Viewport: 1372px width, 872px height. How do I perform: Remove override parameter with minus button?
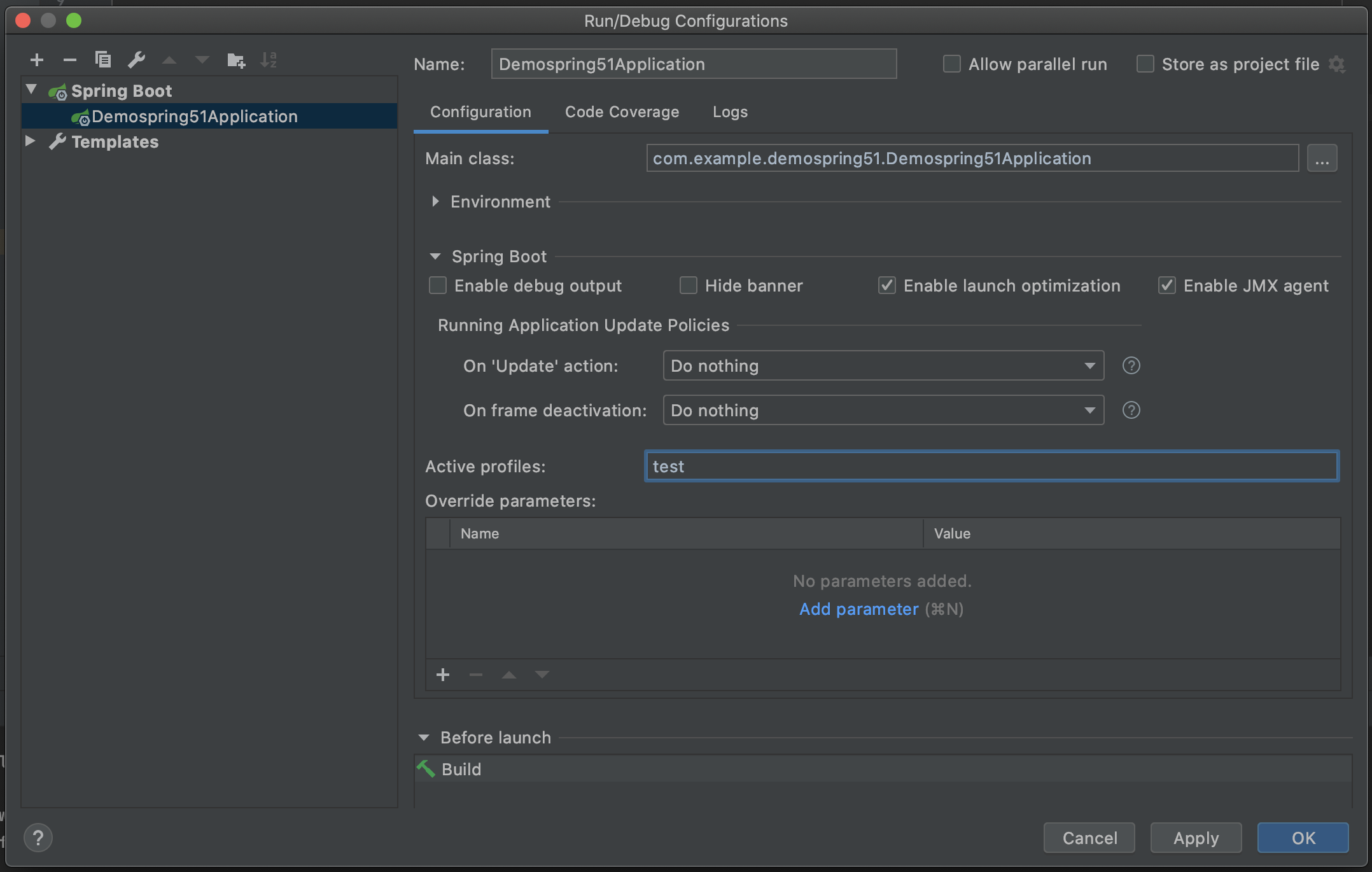coord(476,675)
